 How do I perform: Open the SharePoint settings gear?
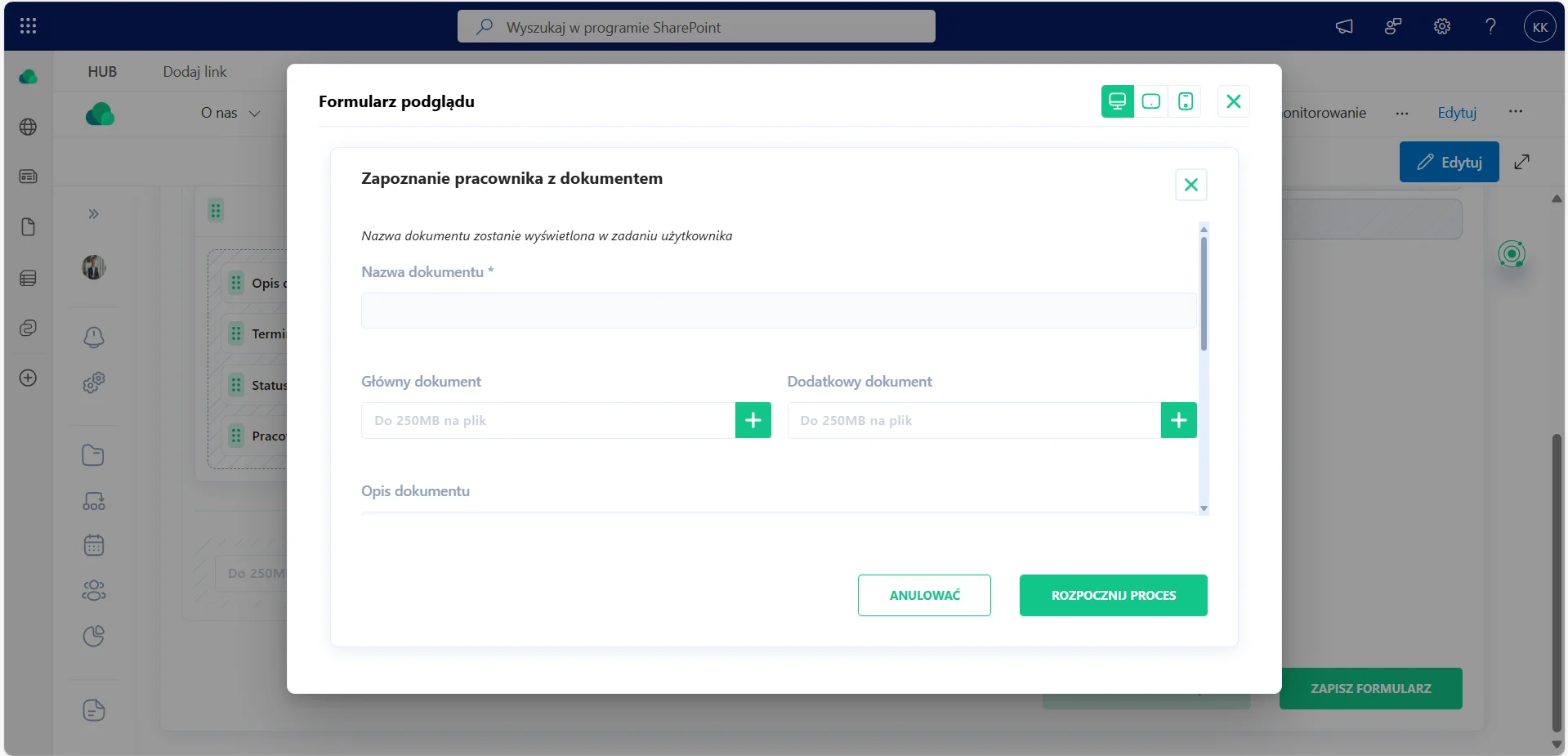[1442, 26]
